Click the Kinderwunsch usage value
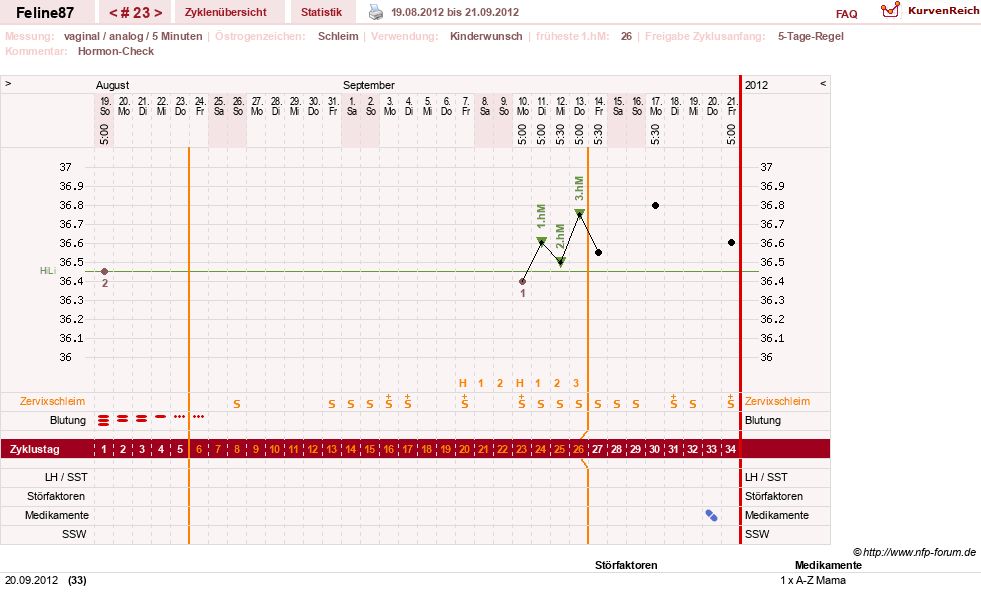The width and height of the screenshot is (981, 604). [486, 36]
